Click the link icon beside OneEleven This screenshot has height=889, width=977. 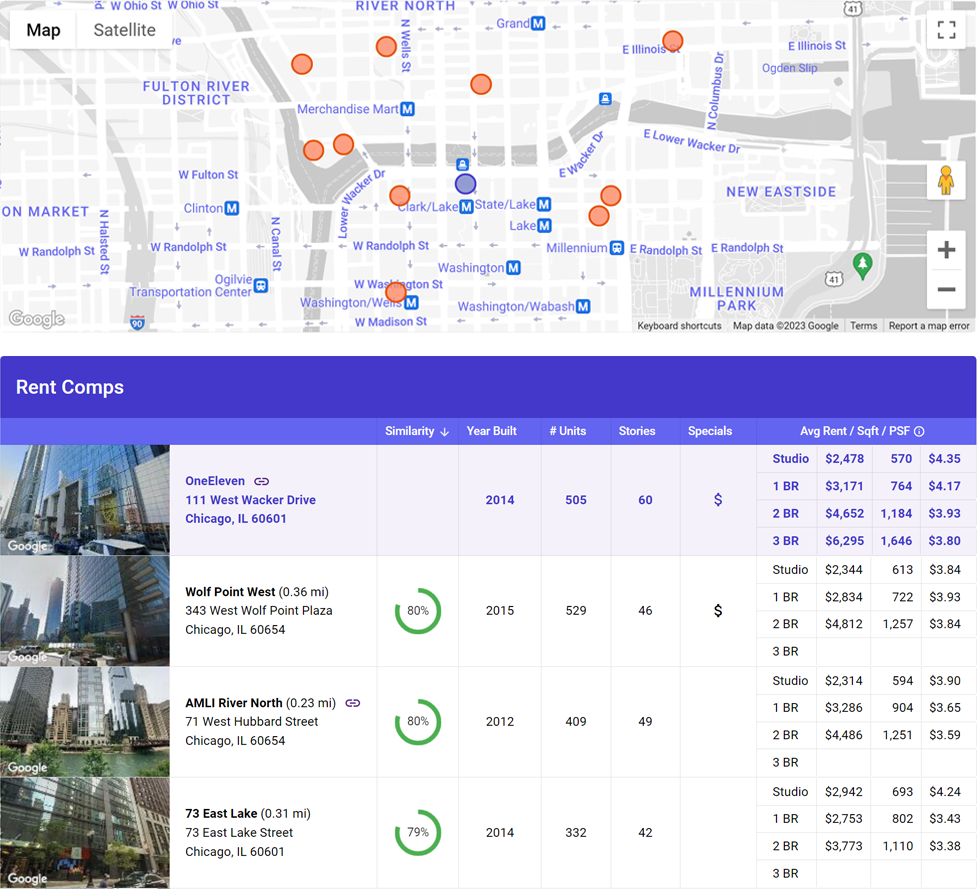pyautogui.click(x=261, y=480)
